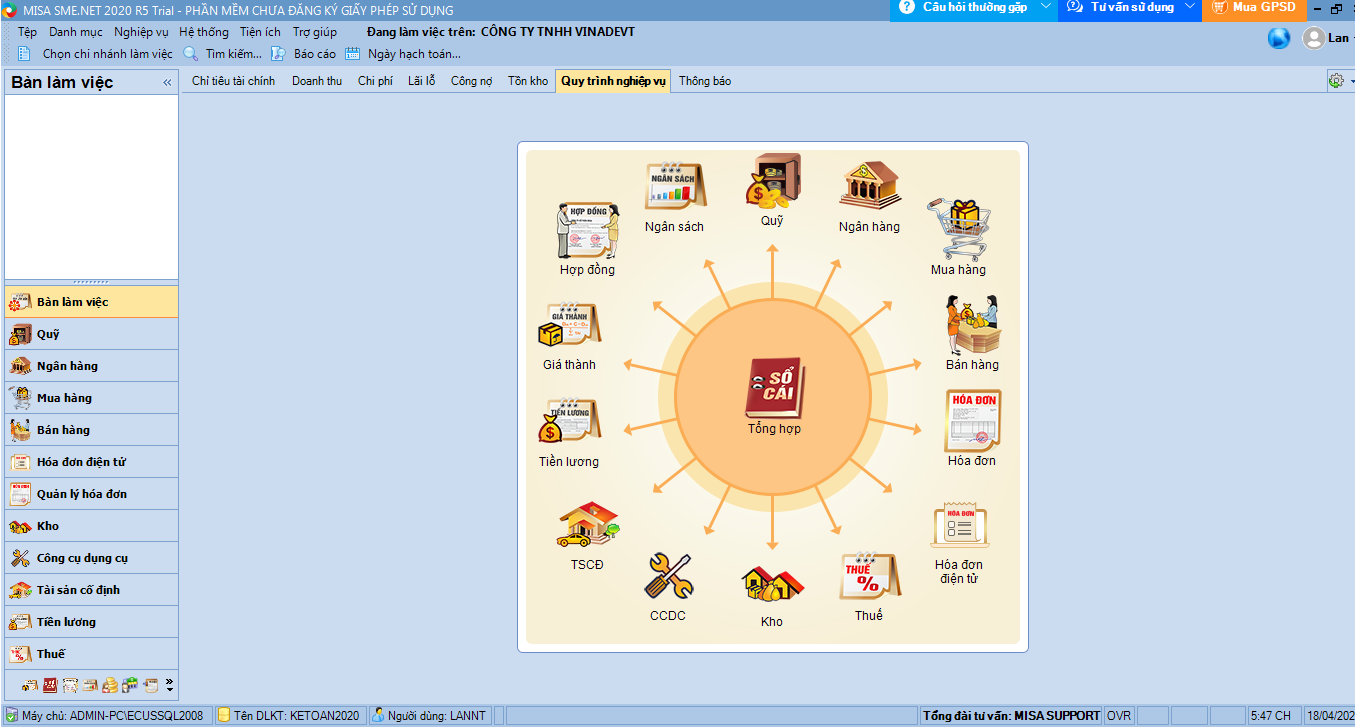The width and height of the screenshot is (1355, 727).
Task: Open the settings gear on tab bar
Action: click(x=1336, y=81)
